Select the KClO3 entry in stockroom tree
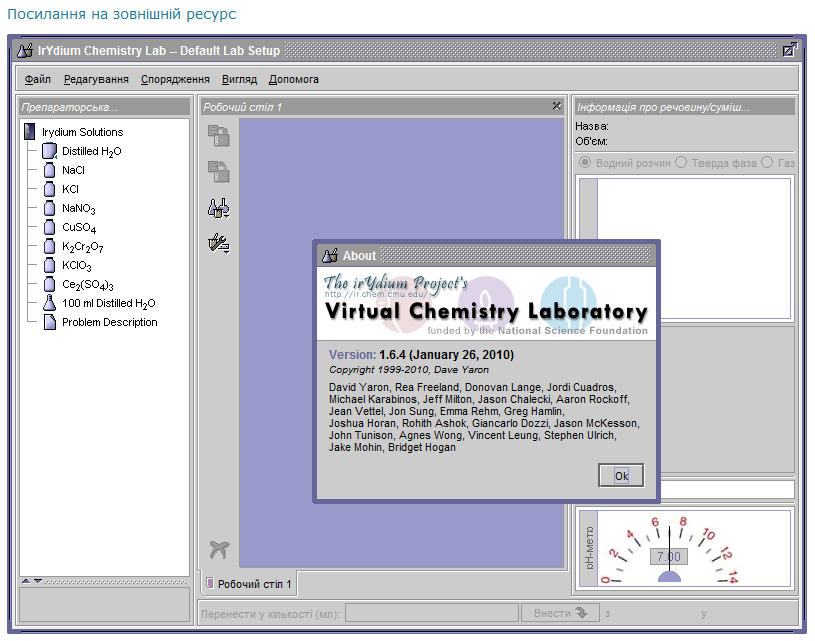The width and height of the screenshot is (815, 641). [76, 266]
